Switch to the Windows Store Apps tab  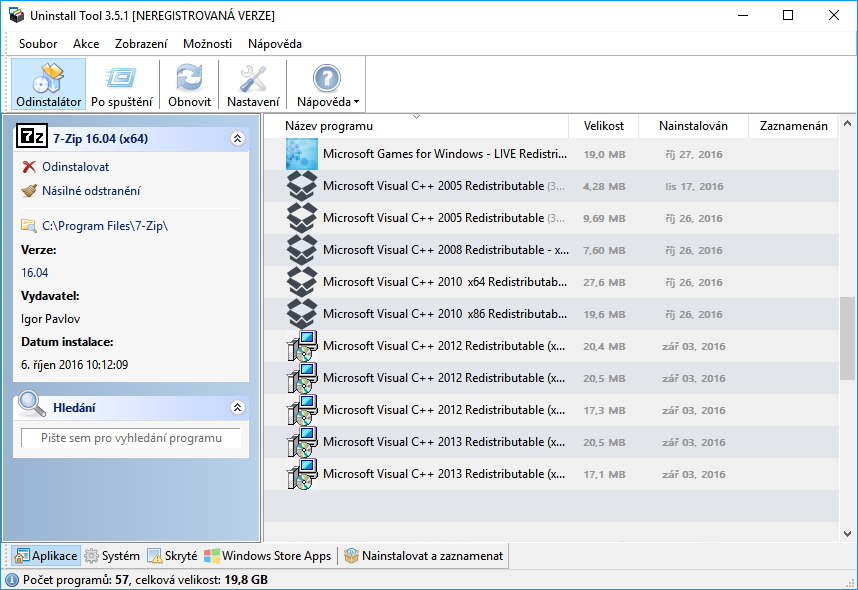268,556
